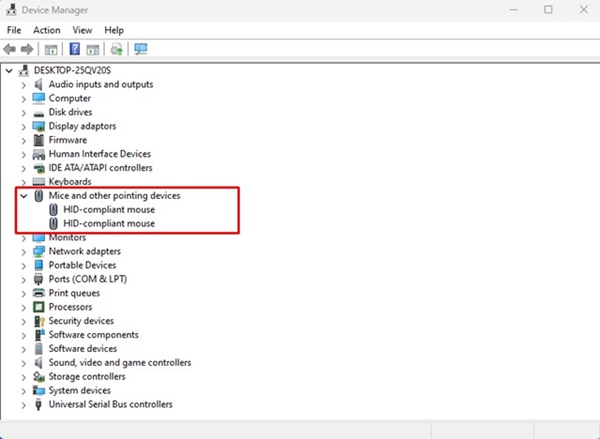Image resolution: width=600 pixels, height=439 pixels.
Task: Select the Keyboards category label
Action: point(70,182)
